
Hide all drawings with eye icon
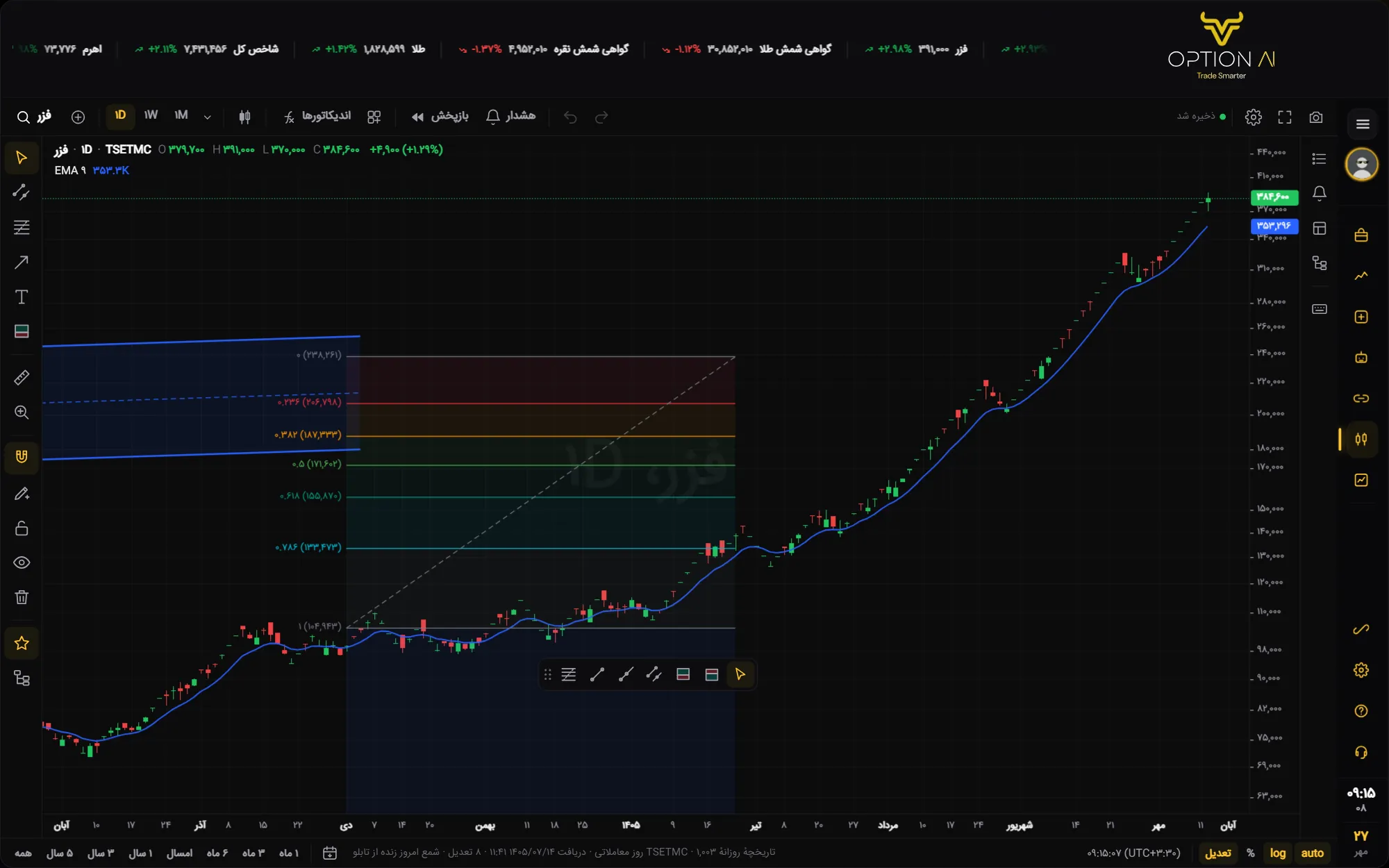22,562
